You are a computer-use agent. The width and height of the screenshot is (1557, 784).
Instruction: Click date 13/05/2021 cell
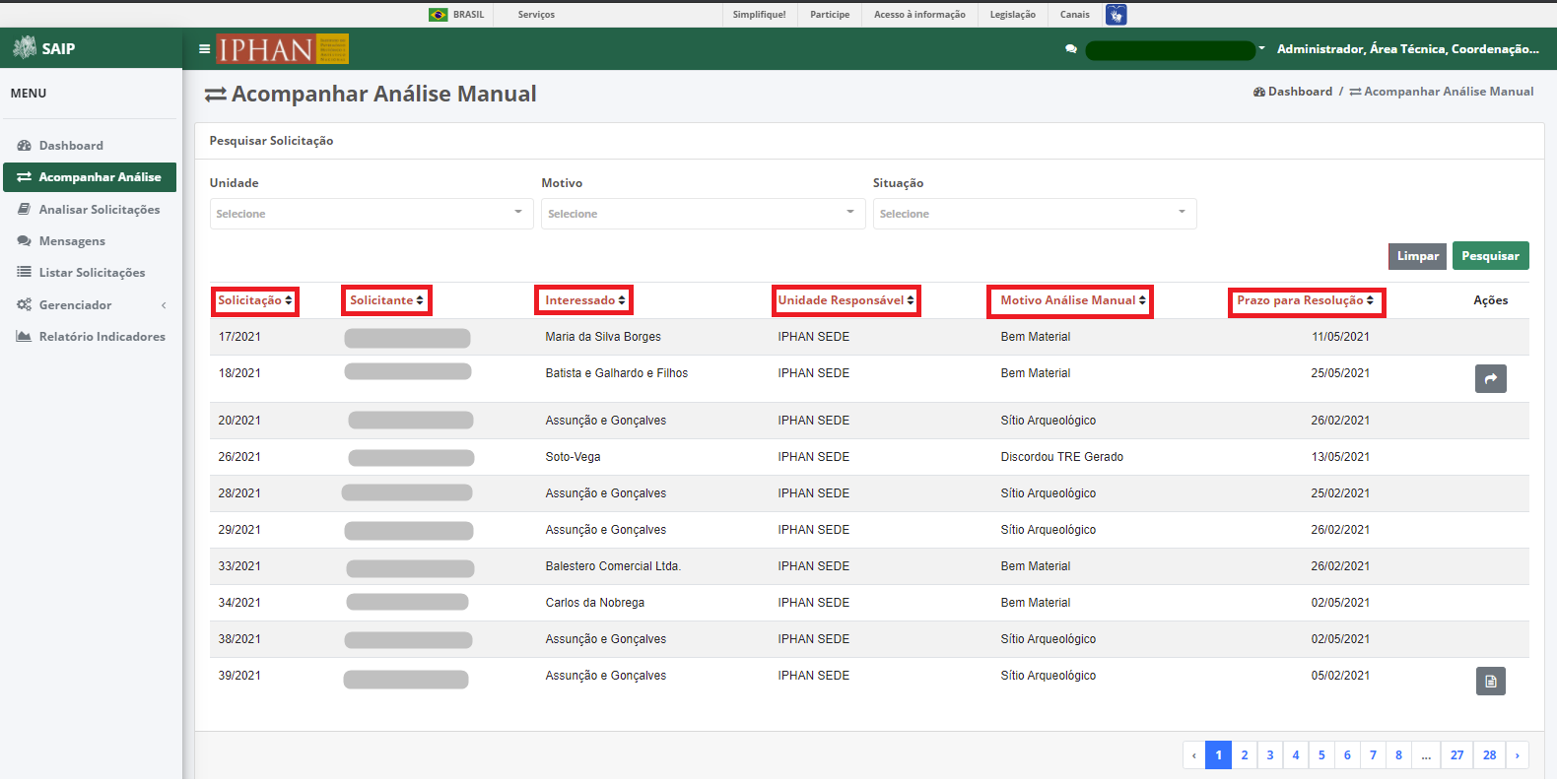tap(1340, 457)
